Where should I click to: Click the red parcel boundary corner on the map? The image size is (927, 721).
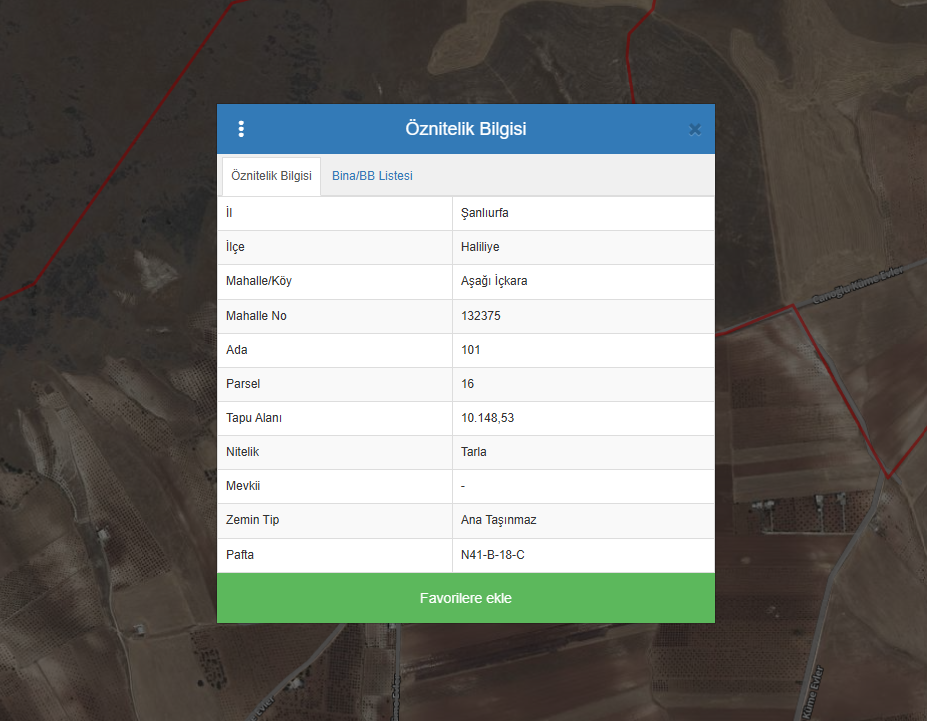tap(888, 476)
